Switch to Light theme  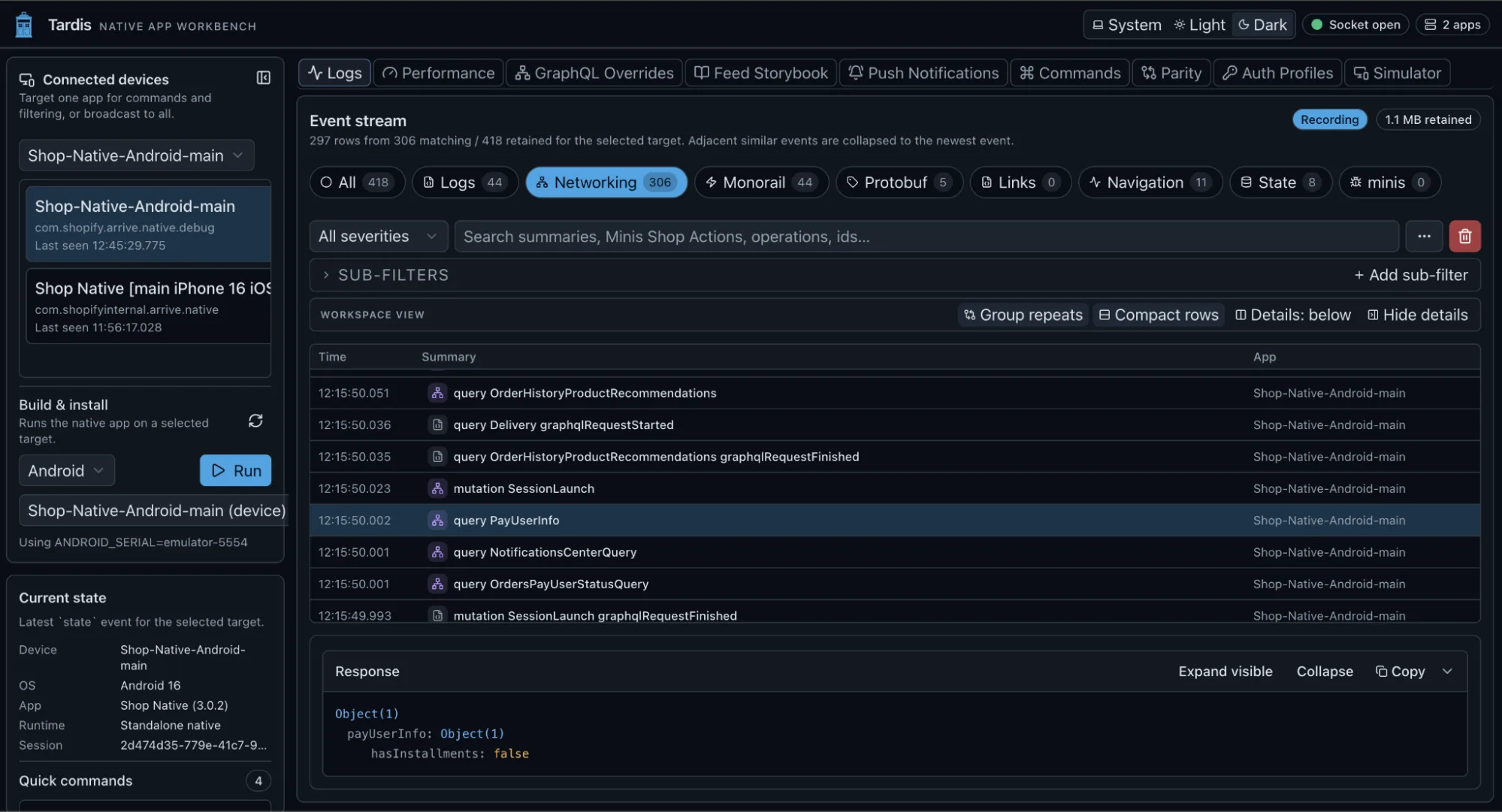(1200, 25)
